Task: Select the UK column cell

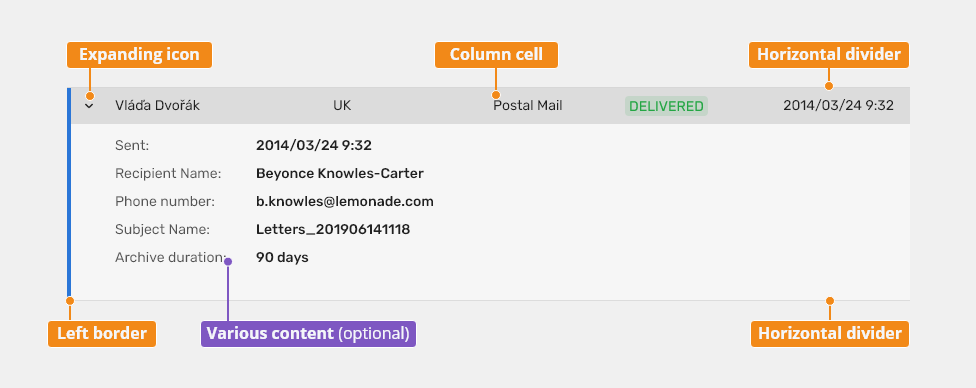Action: pyautogui.click(x=342, y=105)
